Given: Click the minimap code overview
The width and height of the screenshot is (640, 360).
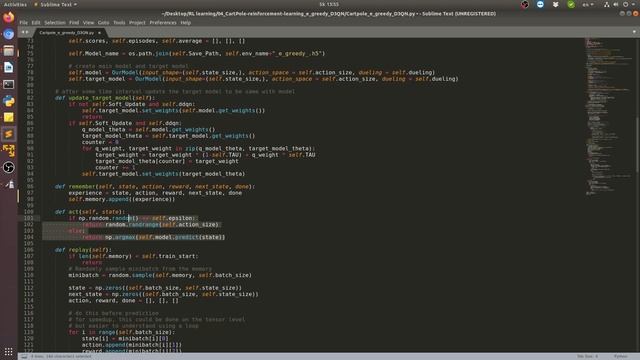Looking at the screenshot, I should point(609,116).
